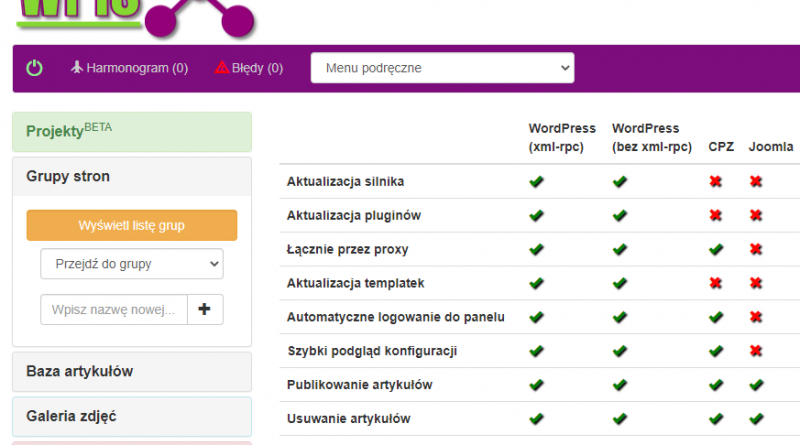
Task: Click Usuwanie artykułów Joomla checkmark
Action: click(756, 418)
